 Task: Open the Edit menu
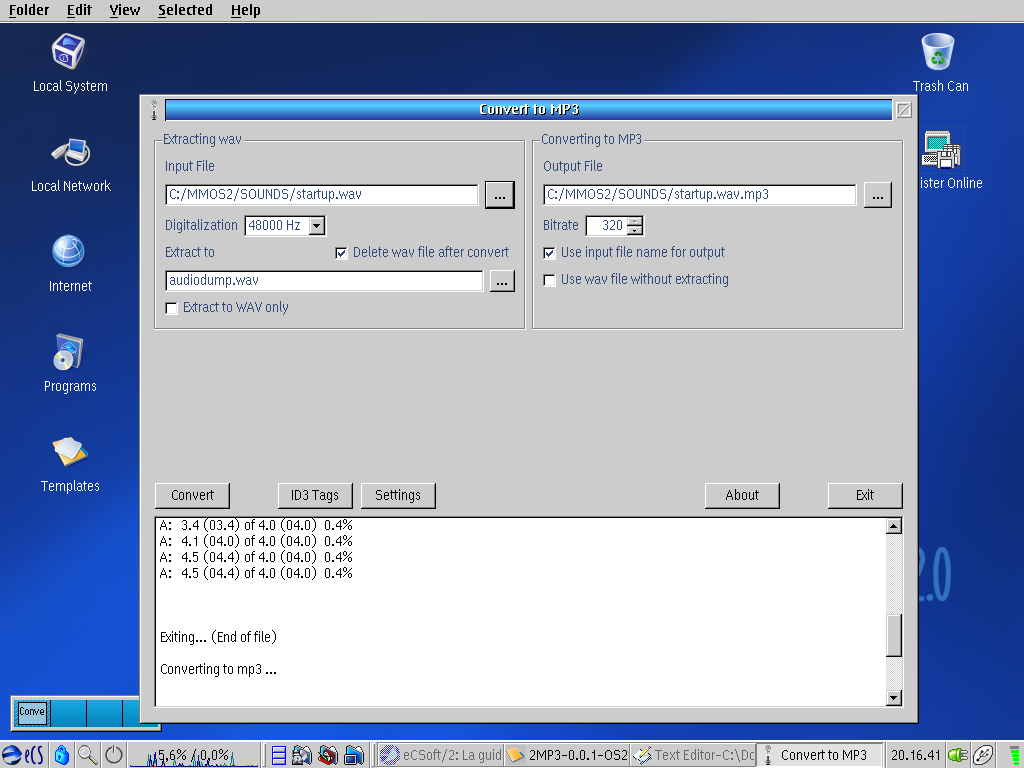pos(79,10)
